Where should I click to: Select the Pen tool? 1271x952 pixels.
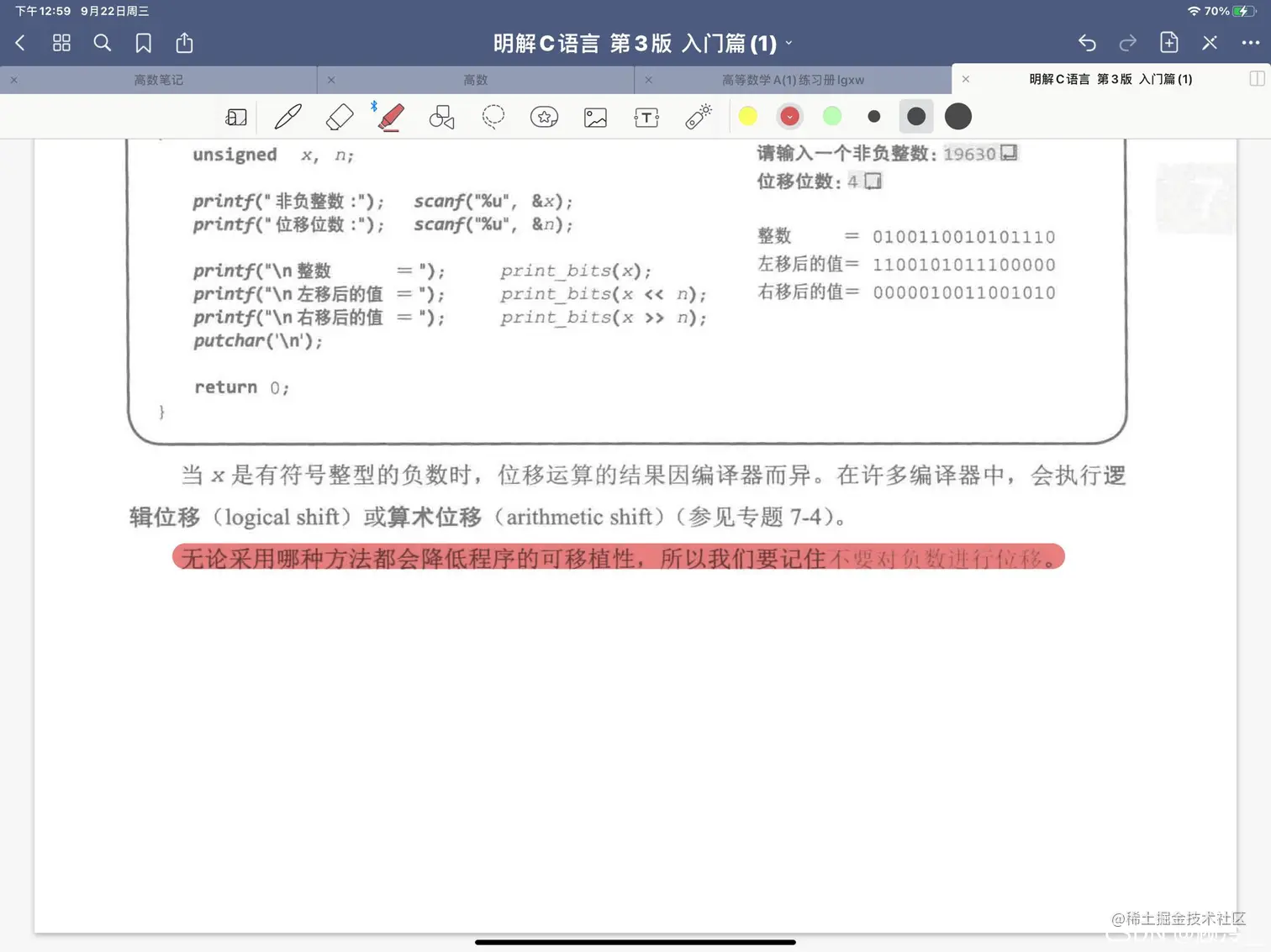287,117
